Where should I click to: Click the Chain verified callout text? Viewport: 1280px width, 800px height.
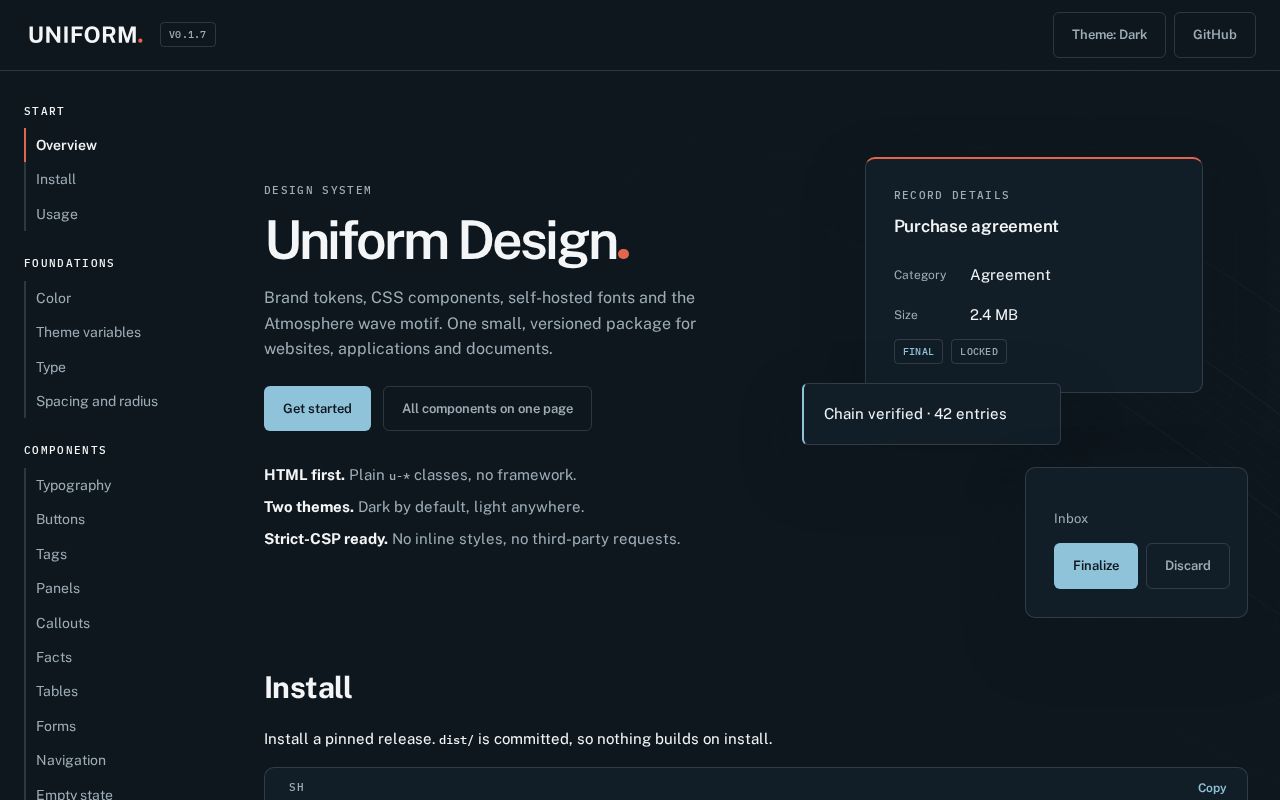click(915, 414)
